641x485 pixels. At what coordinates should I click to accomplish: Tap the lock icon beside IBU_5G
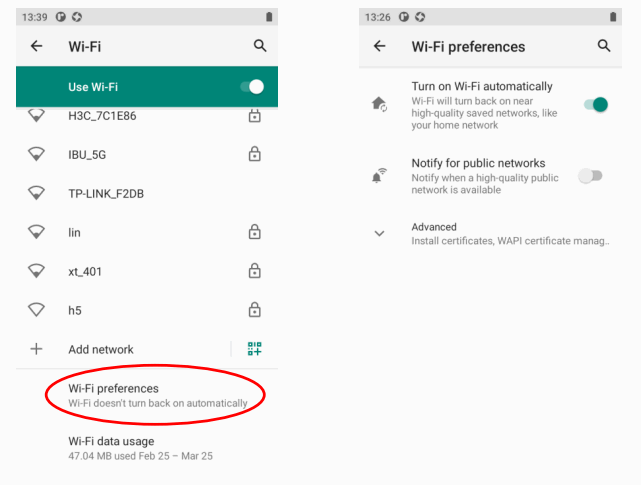point(254,154)
